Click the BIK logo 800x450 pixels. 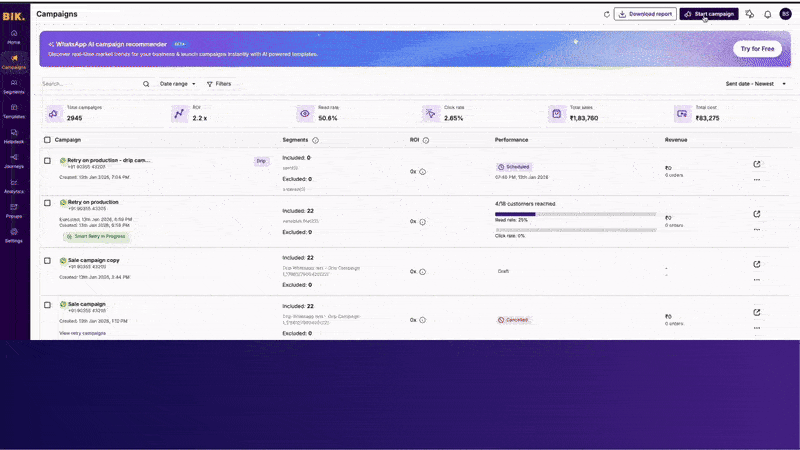point(13,16)
